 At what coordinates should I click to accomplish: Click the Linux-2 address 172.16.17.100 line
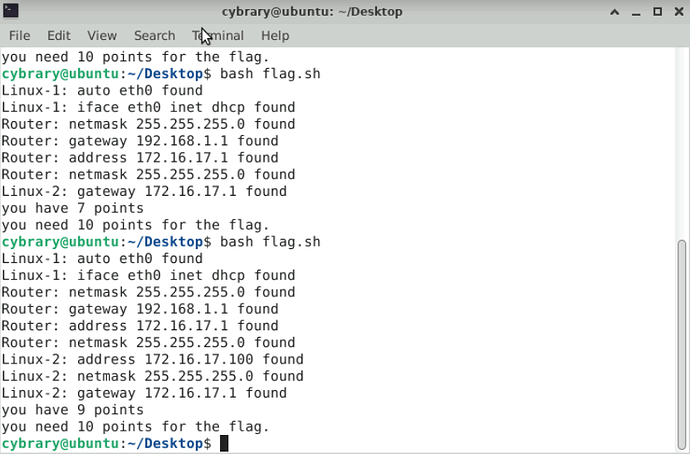click(152, 359)
